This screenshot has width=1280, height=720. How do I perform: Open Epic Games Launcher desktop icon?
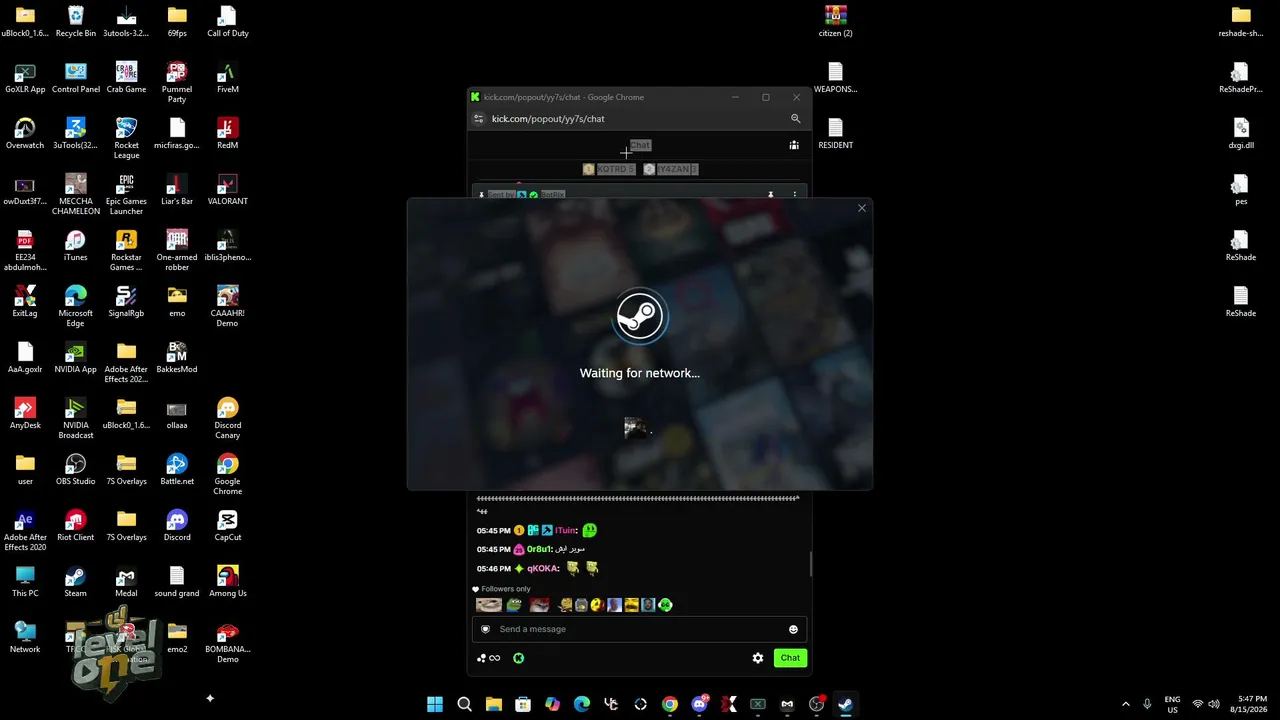[126, 194]
